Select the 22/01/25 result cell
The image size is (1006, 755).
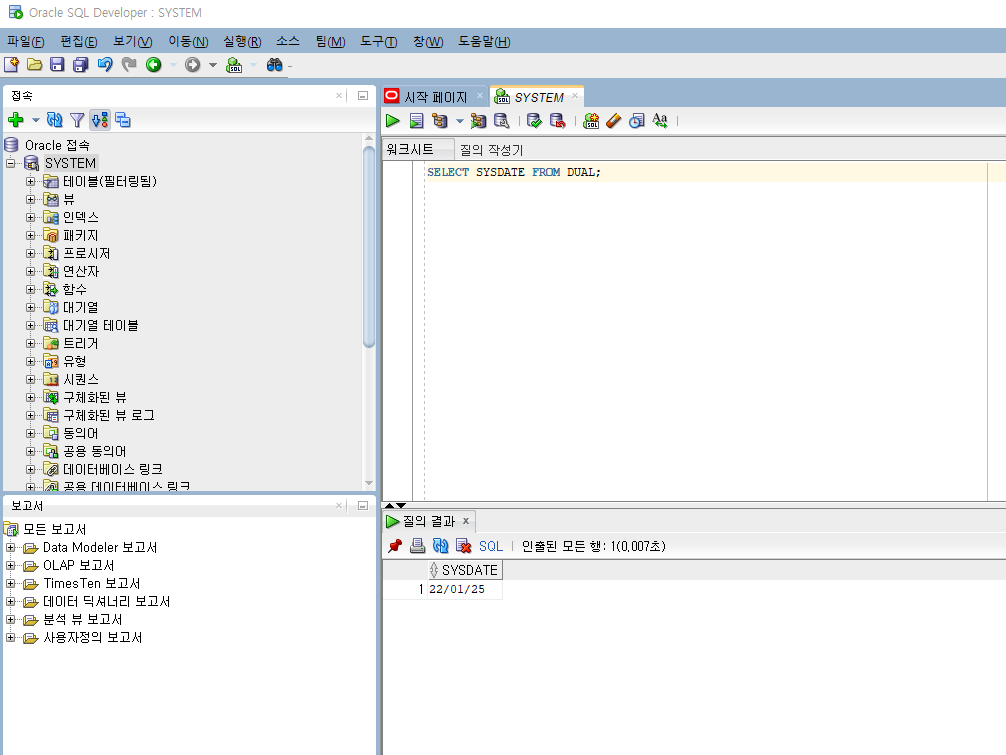click(465, 589)
